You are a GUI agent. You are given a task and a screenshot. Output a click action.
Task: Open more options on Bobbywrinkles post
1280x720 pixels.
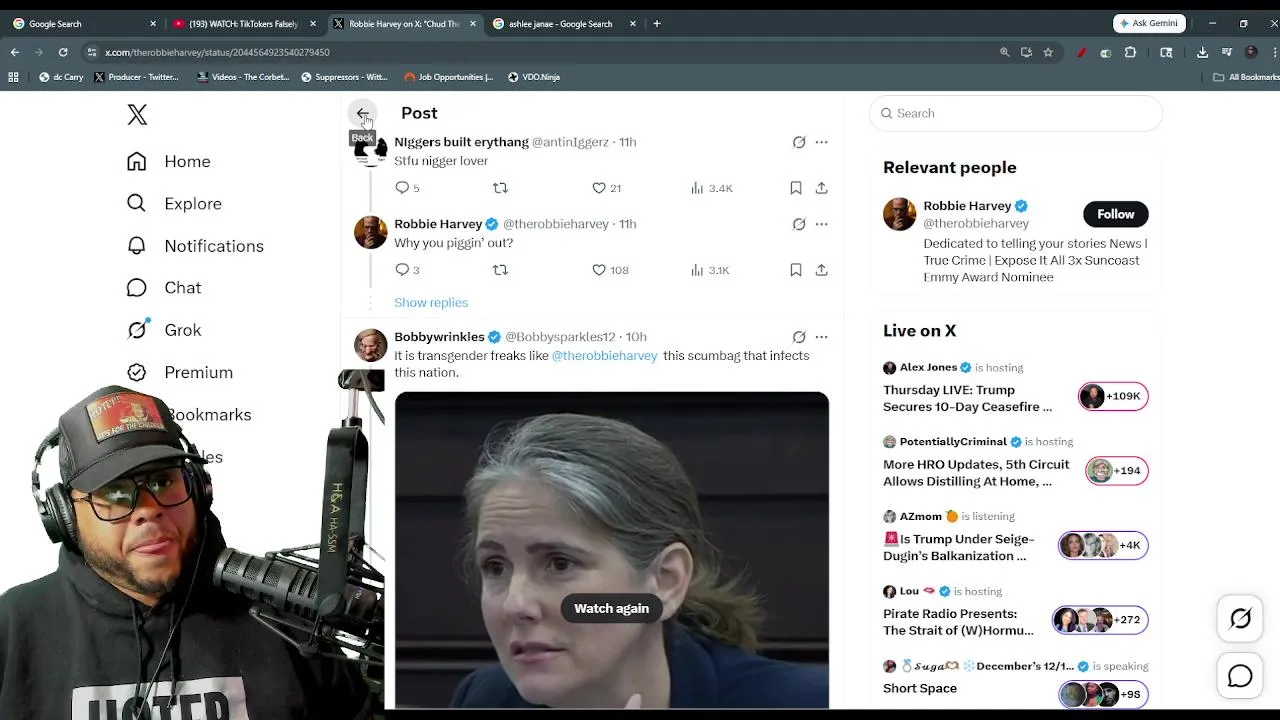(821, 337)
